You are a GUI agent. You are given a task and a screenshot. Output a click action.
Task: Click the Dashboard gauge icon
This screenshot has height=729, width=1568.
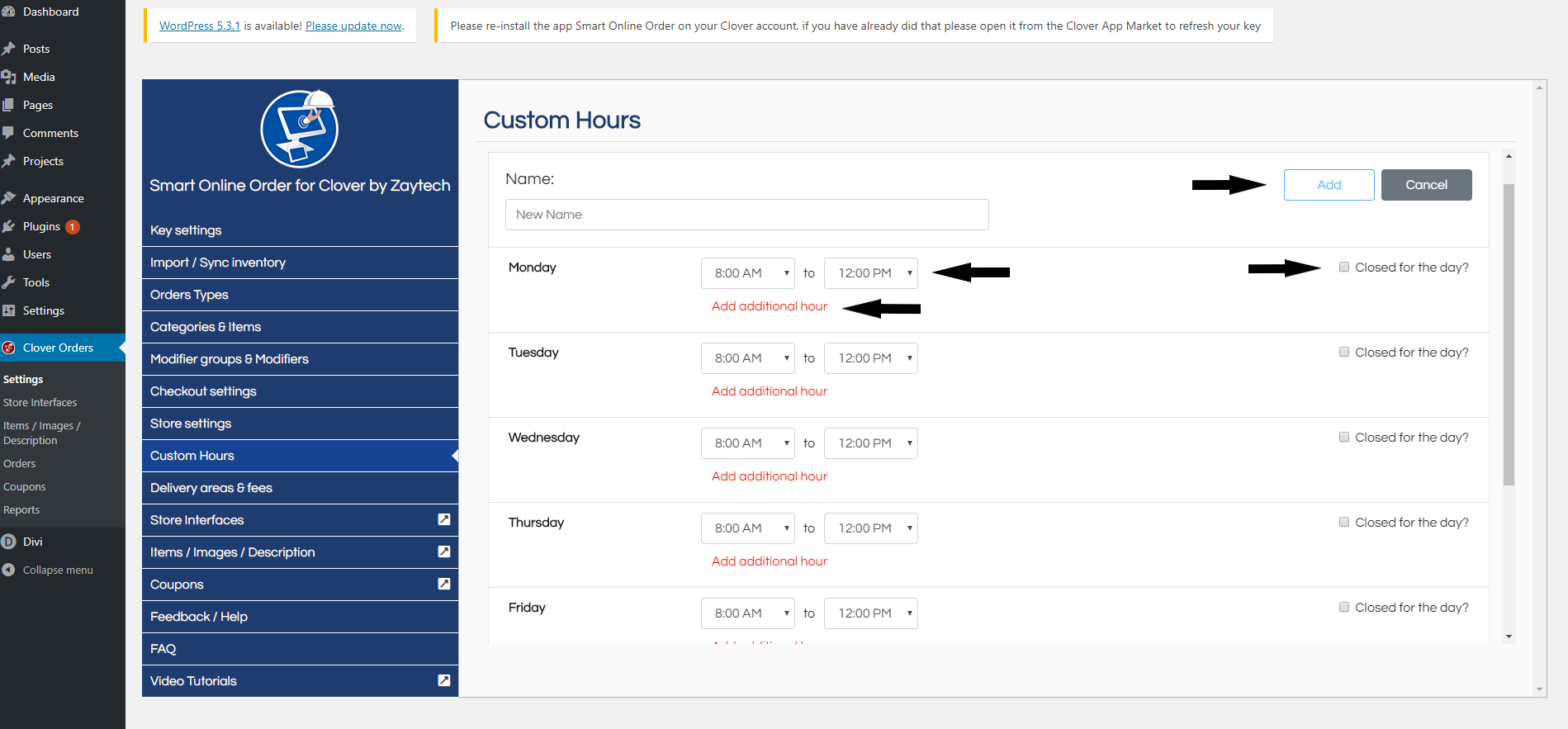click(x=9, y=12)
